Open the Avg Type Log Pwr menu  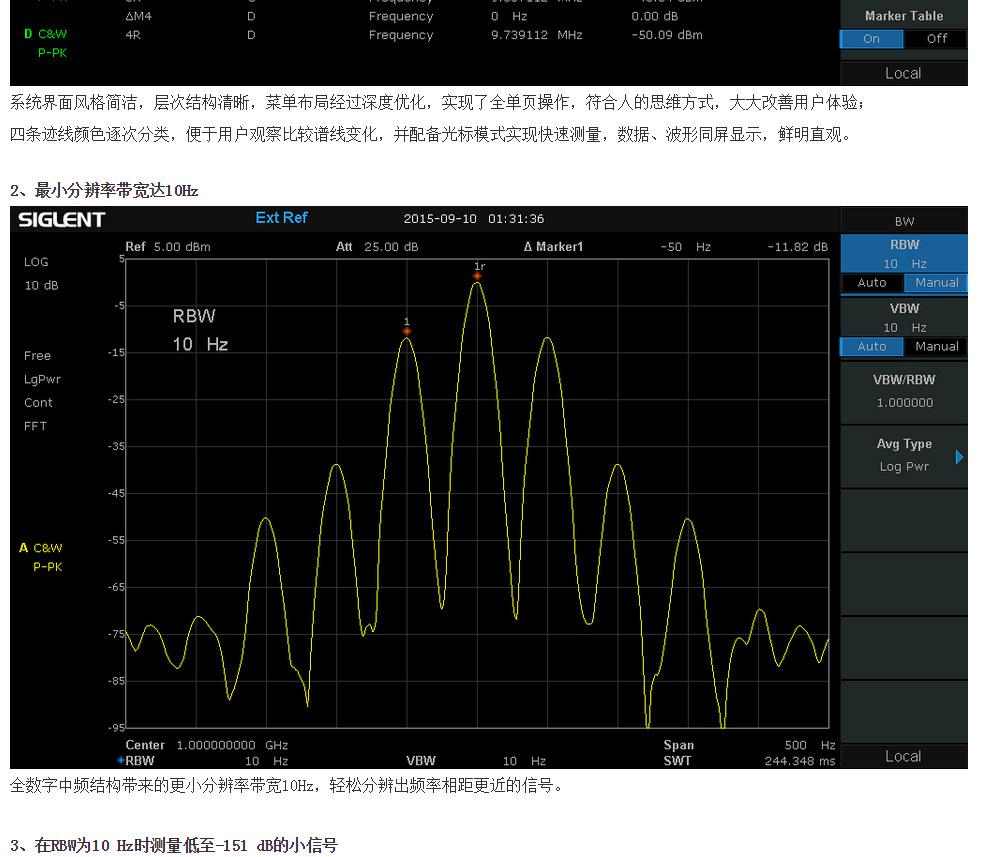pyautogui.click(x=903, y=455)
